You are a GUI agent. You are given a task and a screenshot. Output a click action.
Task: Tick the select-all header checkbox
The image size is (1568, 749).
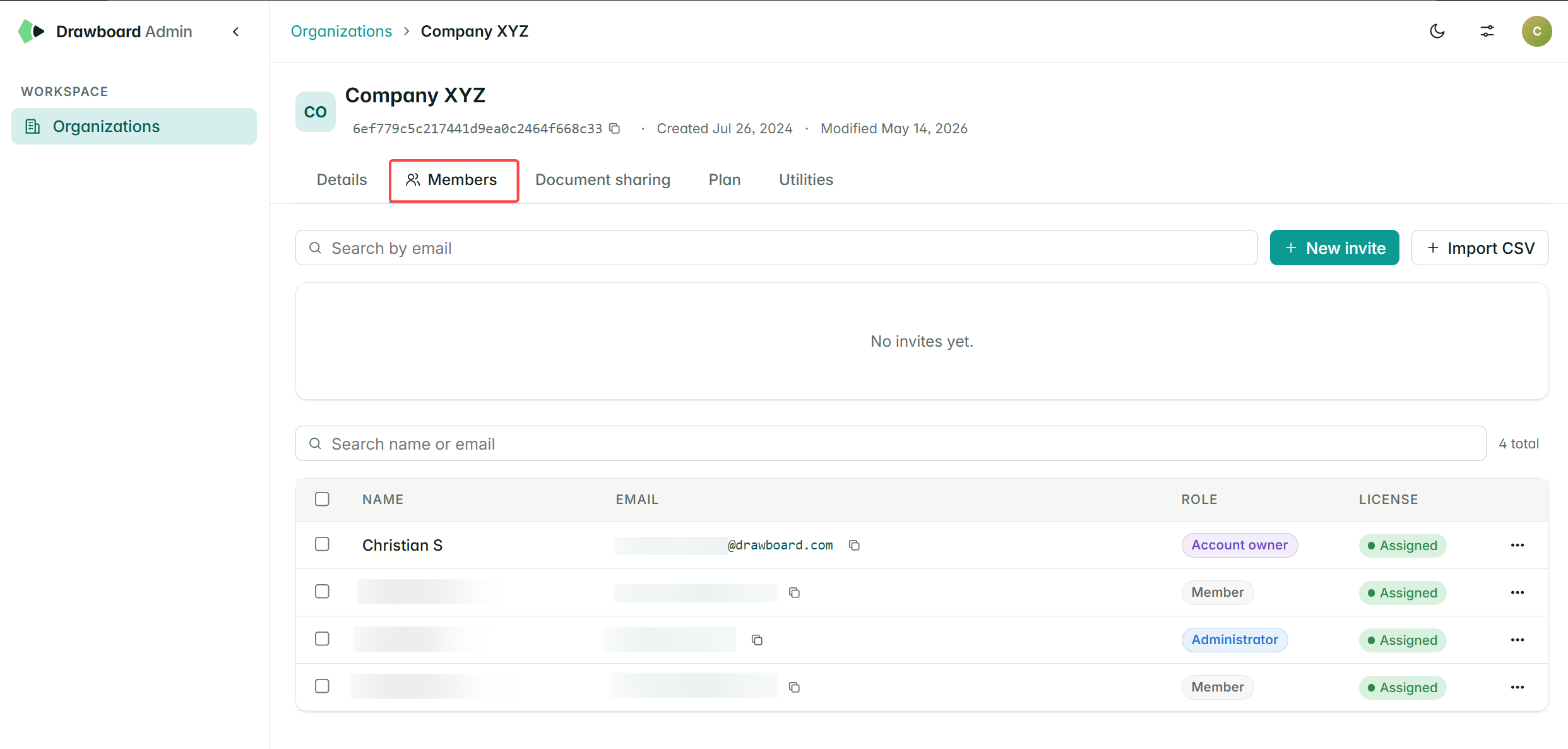322,499
